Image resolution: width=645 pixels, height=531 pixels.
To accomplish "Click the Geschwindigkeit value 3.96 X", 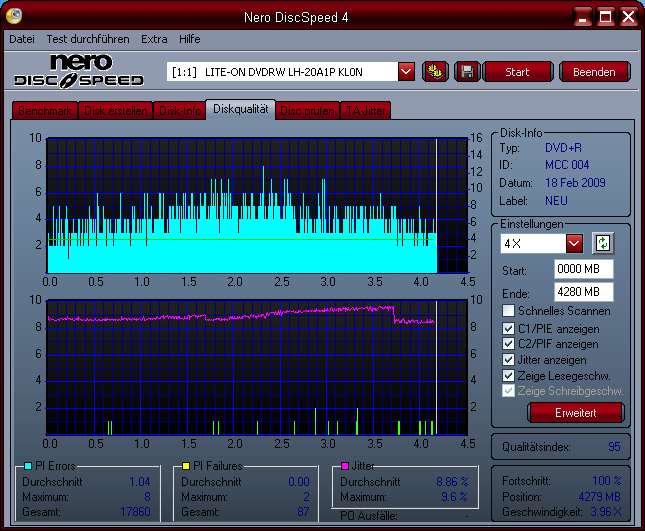I will pos(606,512).
